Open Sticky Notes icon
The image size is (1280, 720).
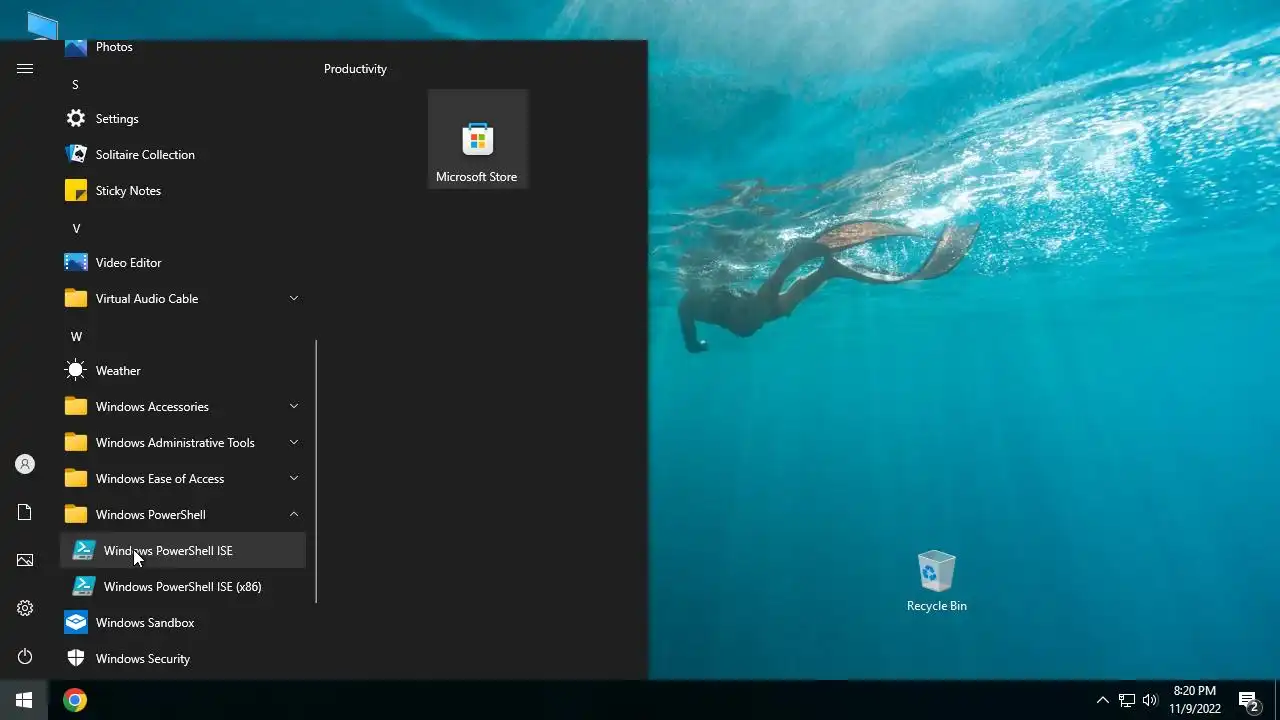pos(76,190)
